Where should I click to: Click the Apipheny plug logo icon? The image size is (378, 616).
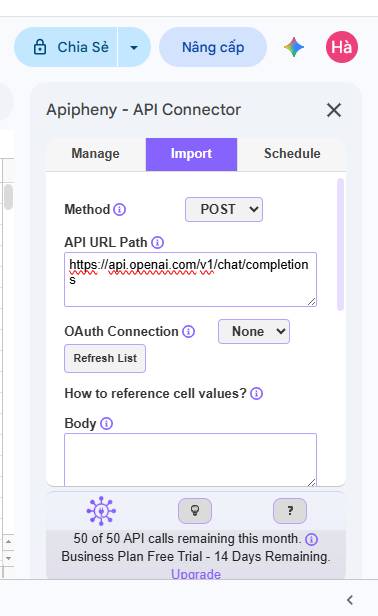[x=101, y=511]
